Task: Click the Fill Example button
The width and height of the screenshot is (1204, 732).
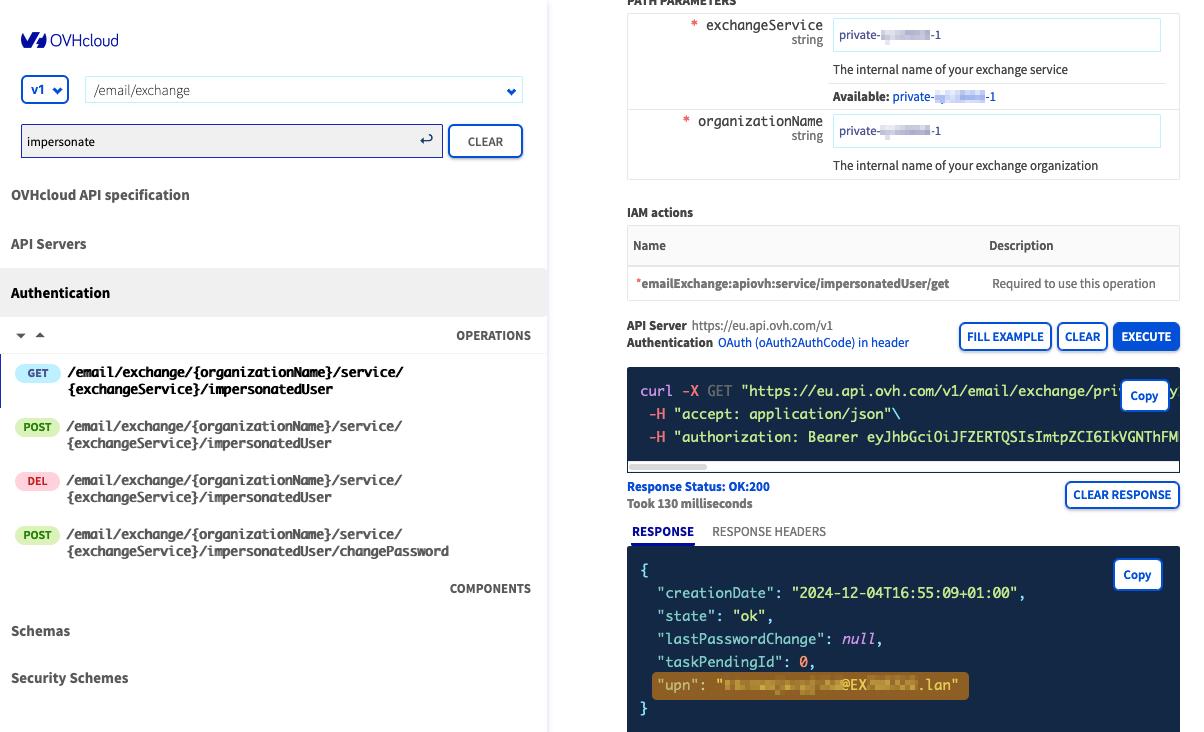Action: pyautogui.click(x=1005, y=337)
